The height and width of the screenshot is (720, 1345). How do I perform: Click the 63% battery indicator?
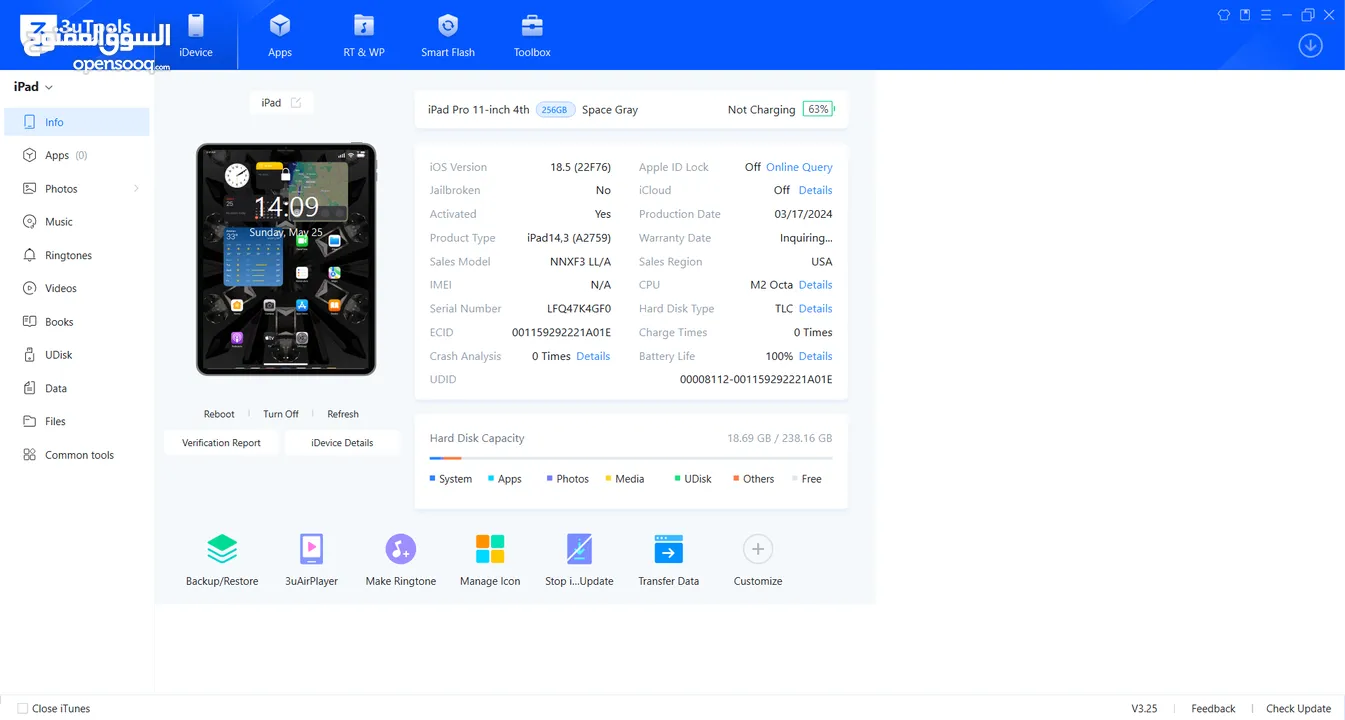819,109
